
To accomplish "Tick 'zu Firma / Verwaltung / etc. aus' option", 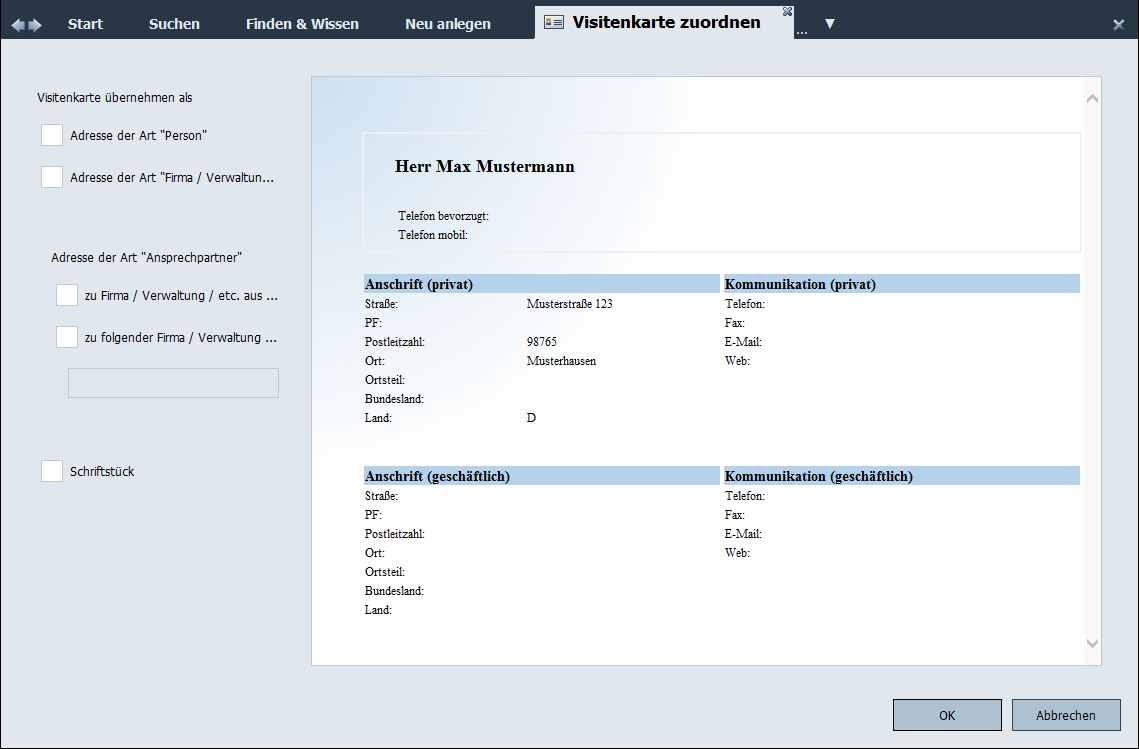I will 67,295.
